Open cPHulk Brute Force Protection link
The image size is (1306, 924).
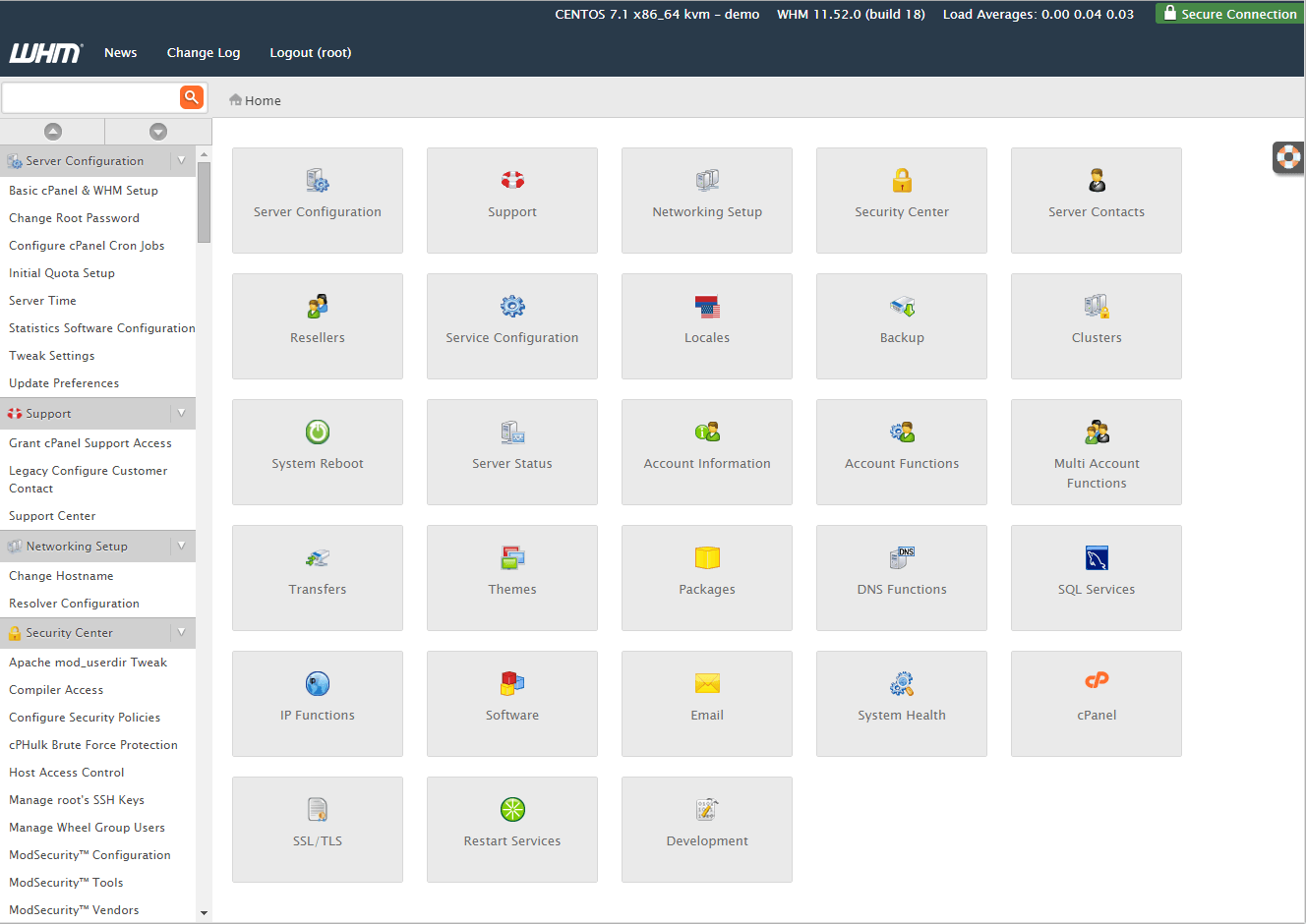93,745
